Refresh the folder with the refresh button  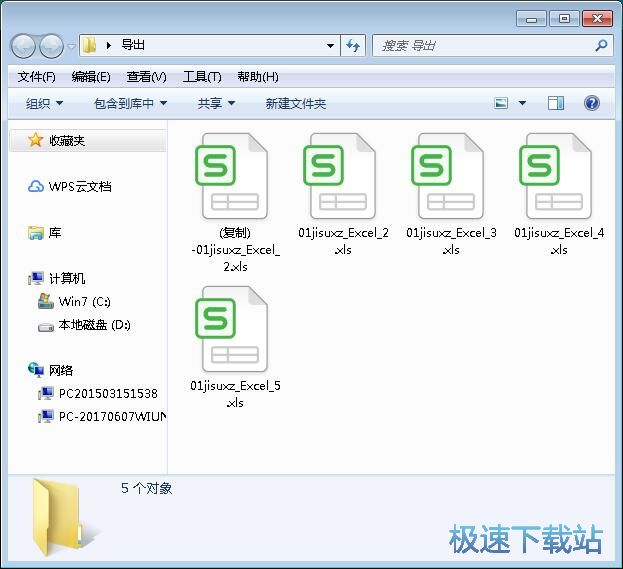pos(353,46)
